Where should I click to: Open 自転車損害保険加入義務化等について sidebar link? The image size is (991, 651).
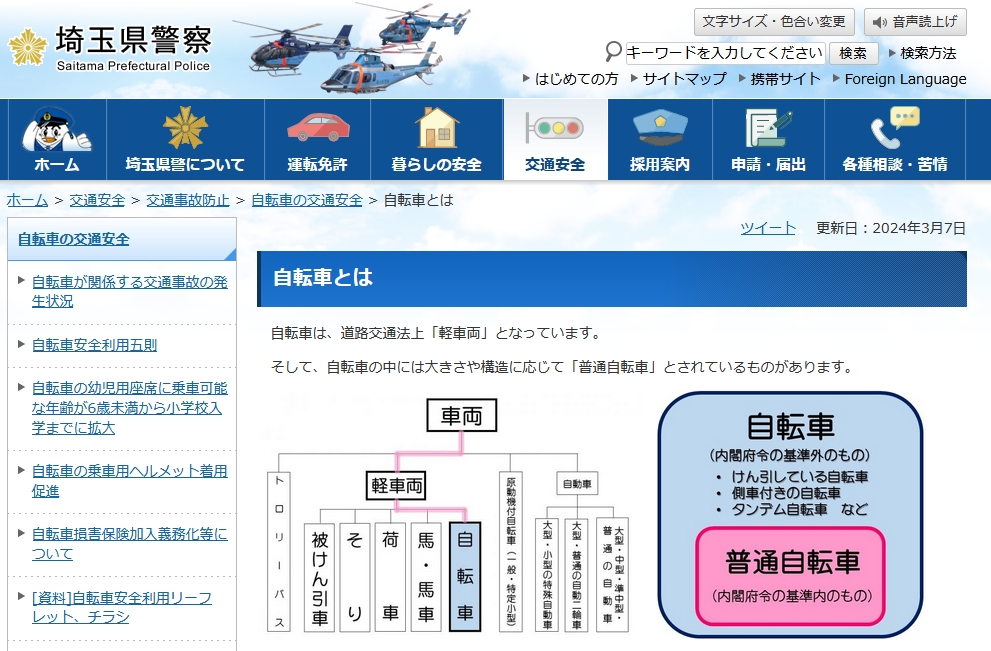click(129, 544)
